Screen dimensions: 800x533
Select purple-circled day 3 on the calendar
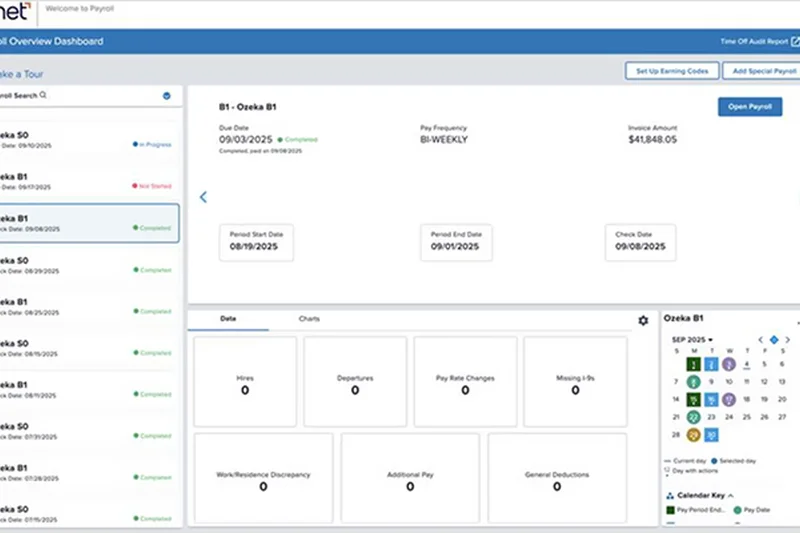tap(729, 364)
